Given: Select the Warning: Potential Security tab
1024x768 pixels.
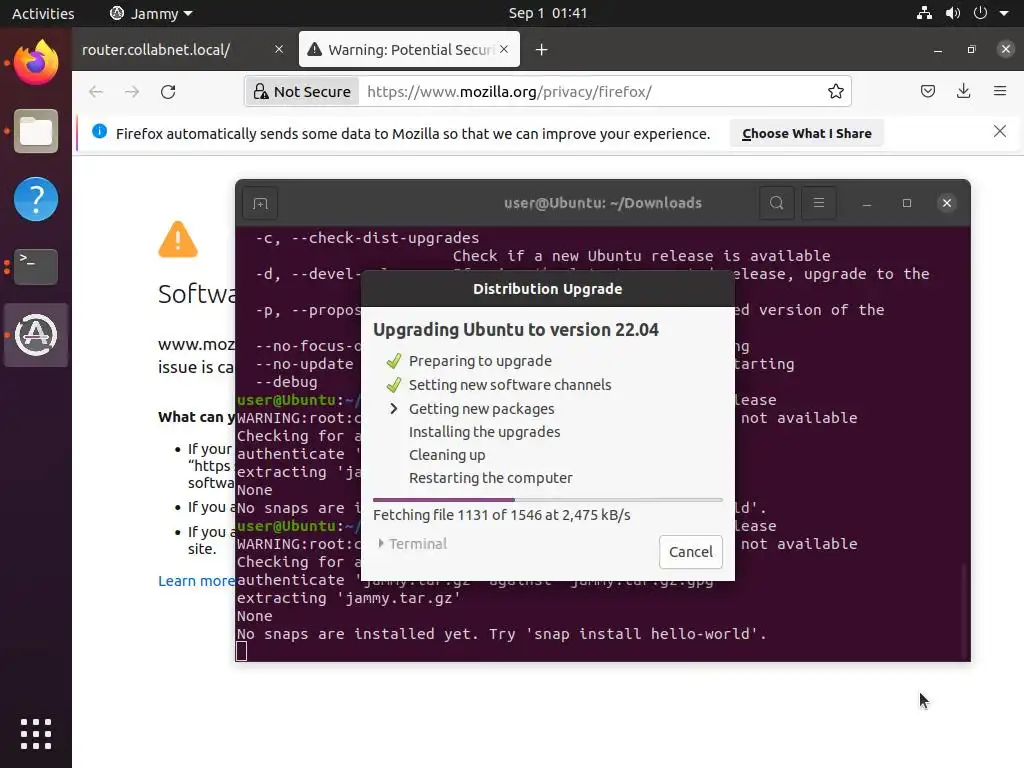Looking at the screenshot, I should [x=409, y=50].
